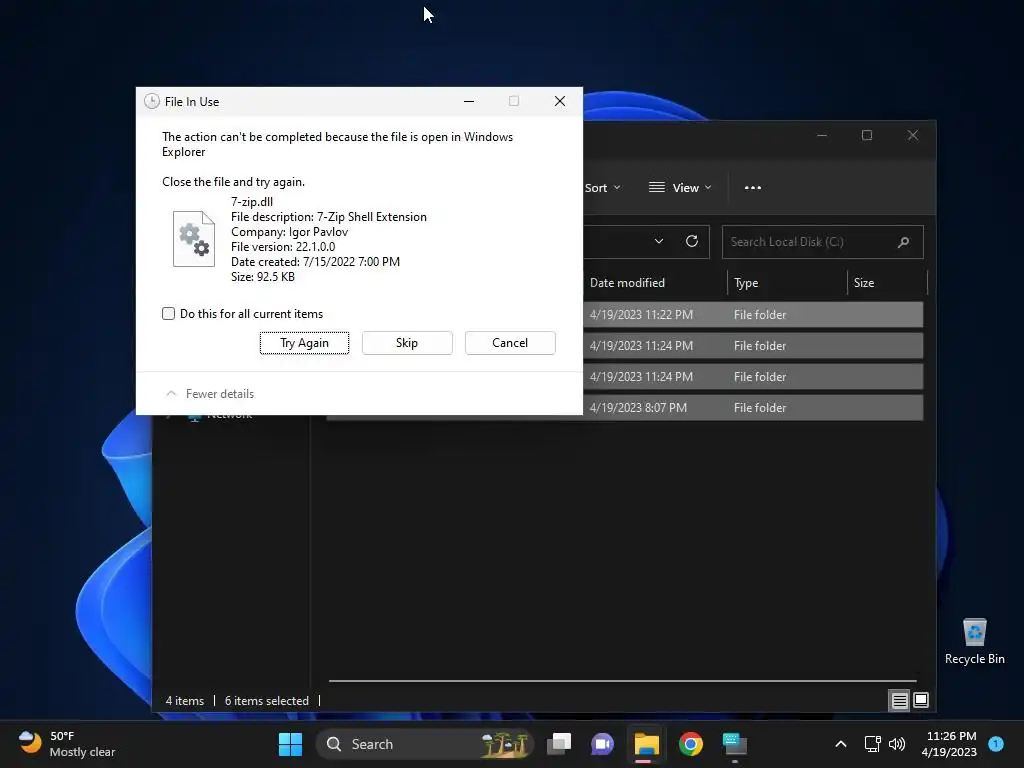Open Task View from taskbar

click(x=559, y=744)
